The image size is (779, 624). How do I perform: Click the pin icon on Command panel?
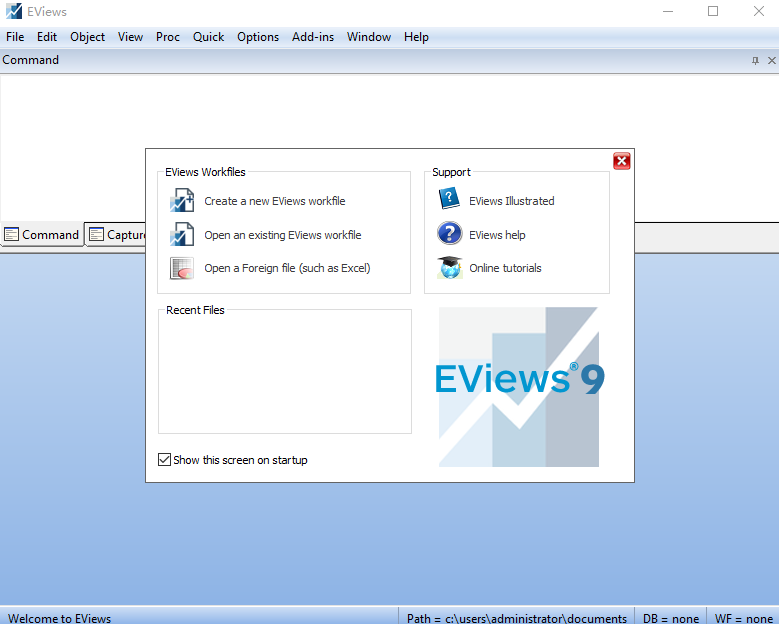(x=755, y=61)
